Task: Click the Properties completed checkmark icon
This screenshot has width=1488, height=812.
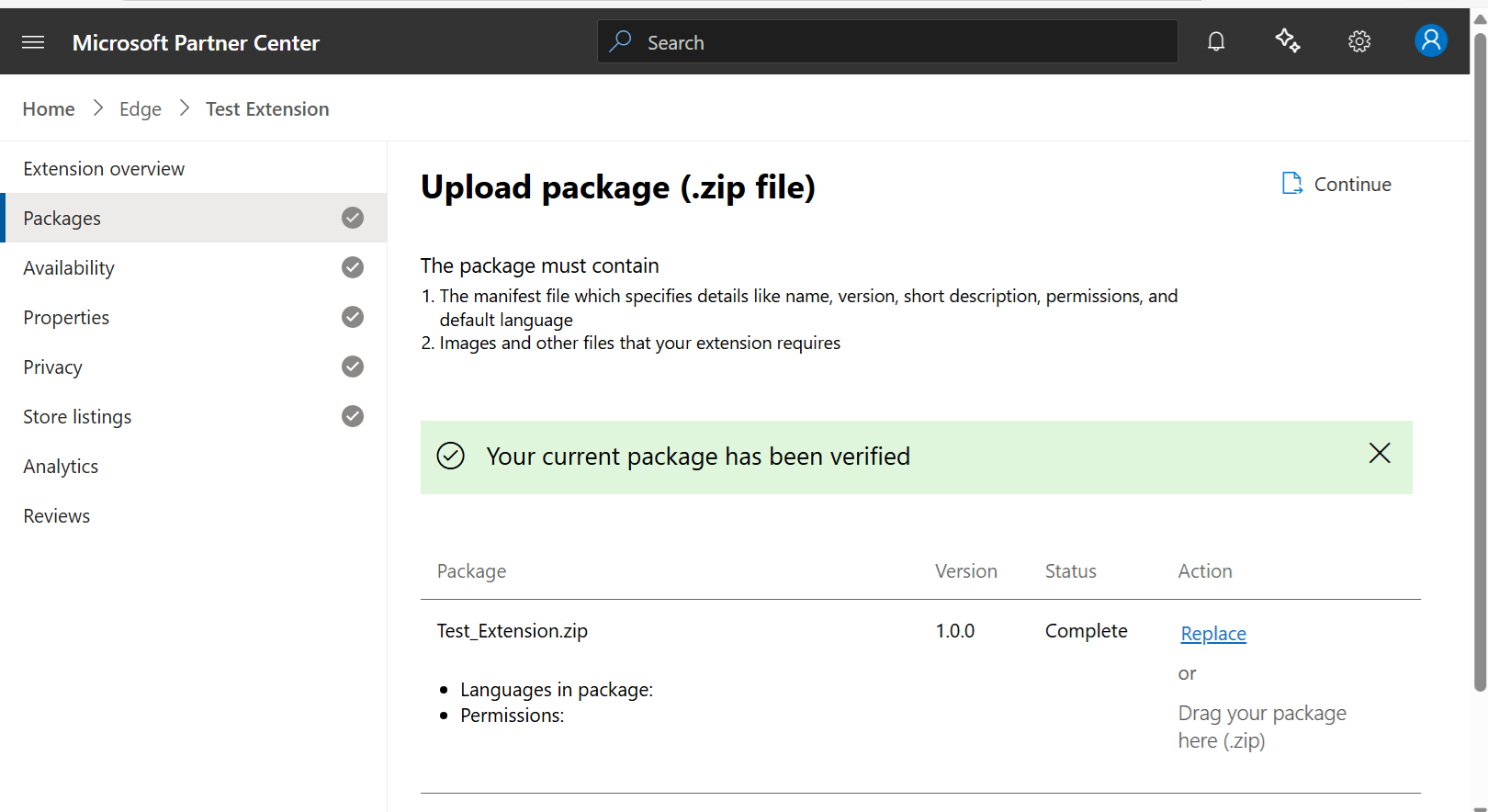Action: pos(353,317)
